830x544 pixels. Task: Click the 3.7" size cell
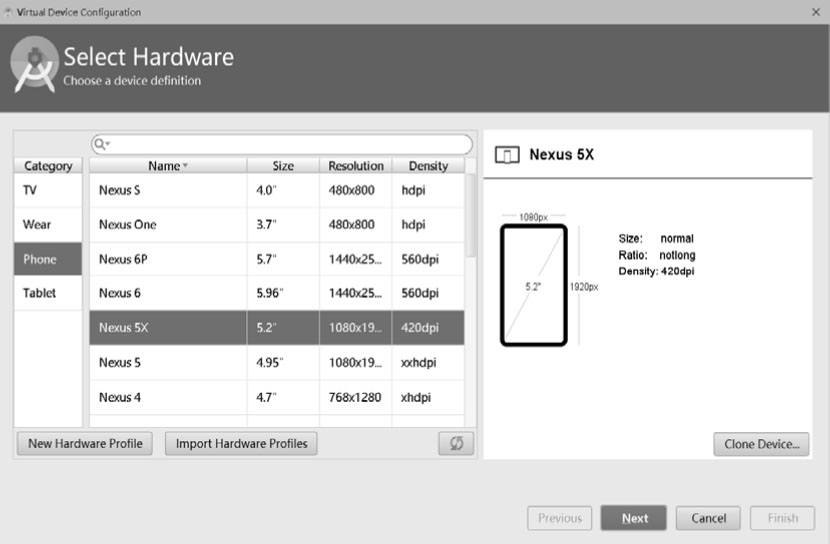click(x=283, y=224)
